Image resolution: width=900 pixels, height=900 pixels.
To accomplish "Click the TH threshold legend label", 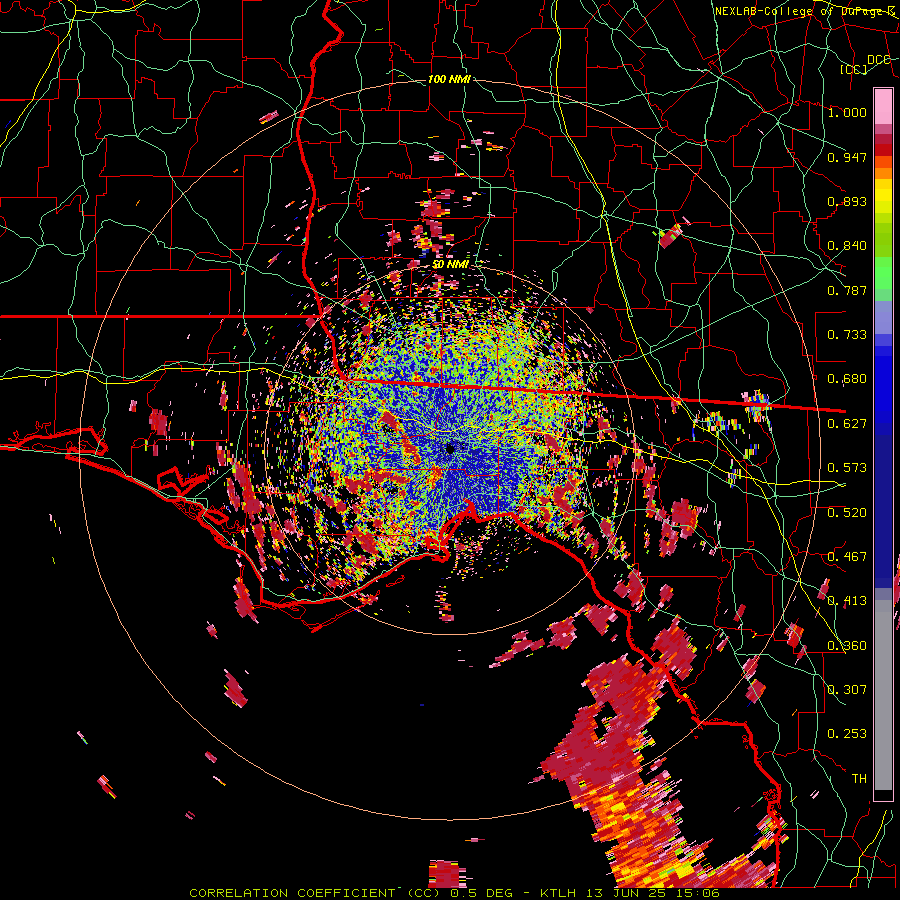I will click(x=859, y=779).
